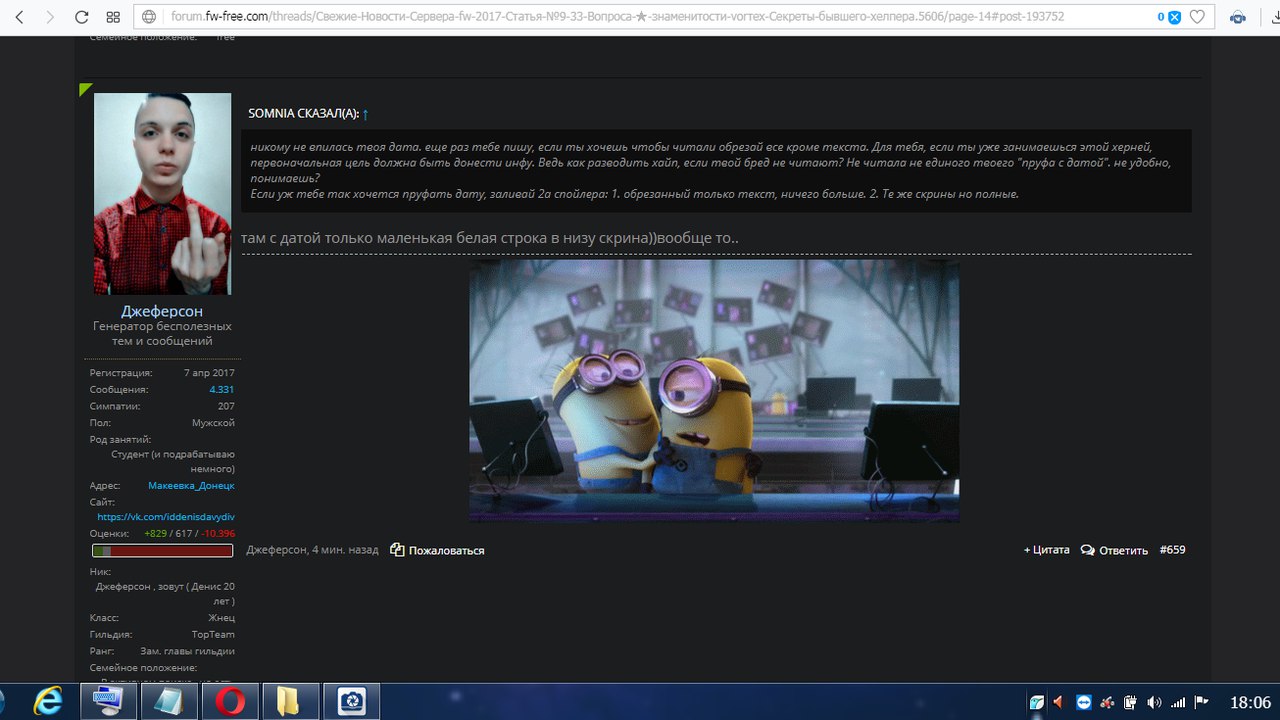
Task: Click the '4 мин. назад' timestamp
Action: pyautogui.click(x=345, y=550)
